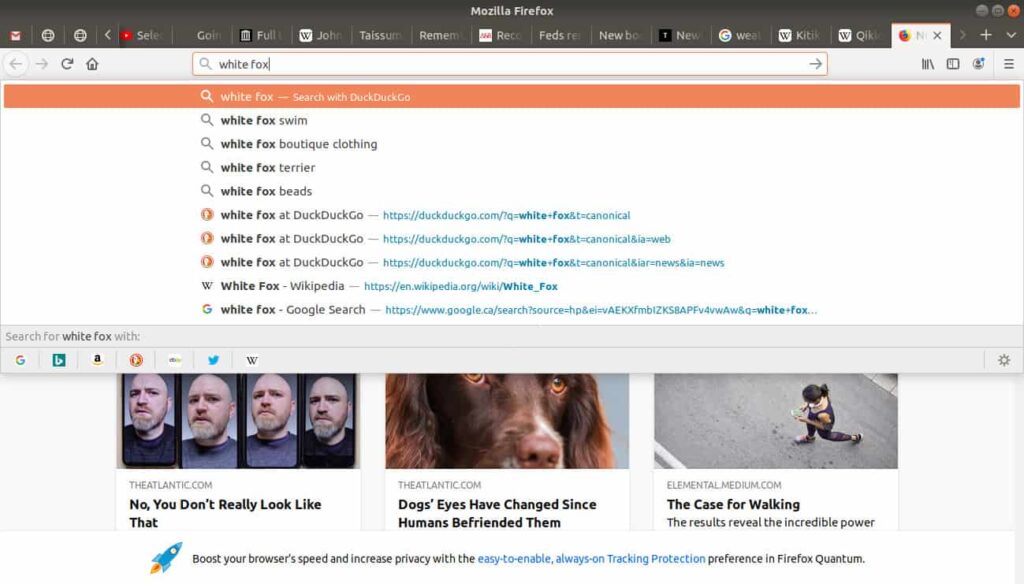Search with the eBay one-off engine icon
This screenshot has width=1024, height=584.
[174, 360]
